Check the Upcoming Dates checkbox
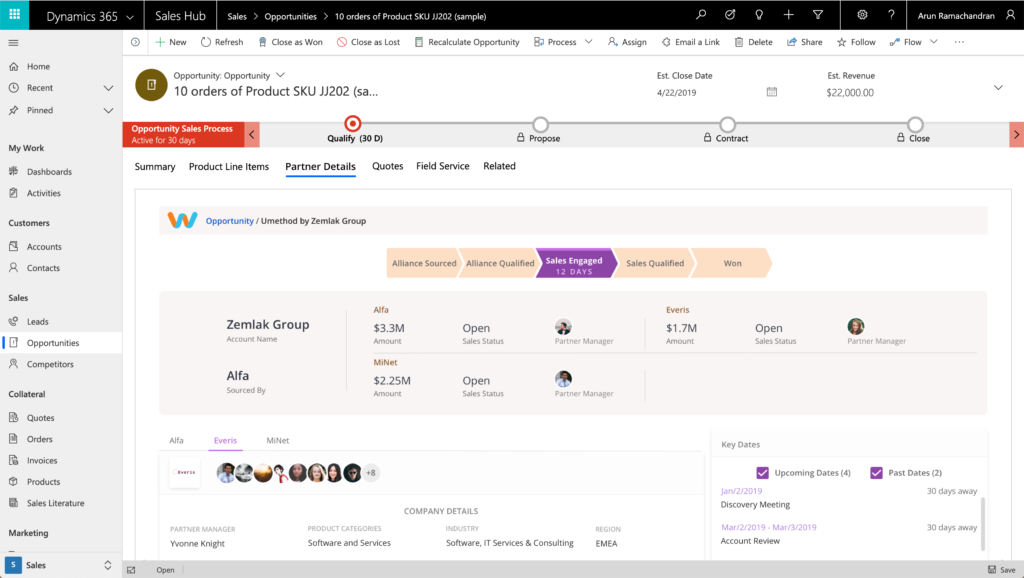Screen dimensions: 1024x578 click(x=763, y=472)
